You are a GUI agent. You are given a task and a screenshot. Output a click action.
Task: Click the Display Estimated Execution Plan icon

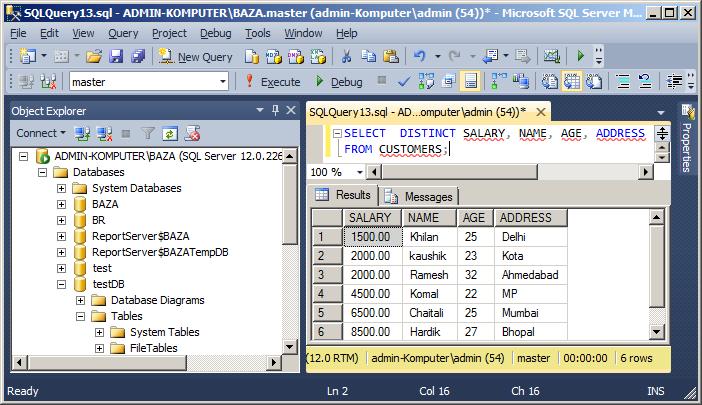tap(426, 82)
